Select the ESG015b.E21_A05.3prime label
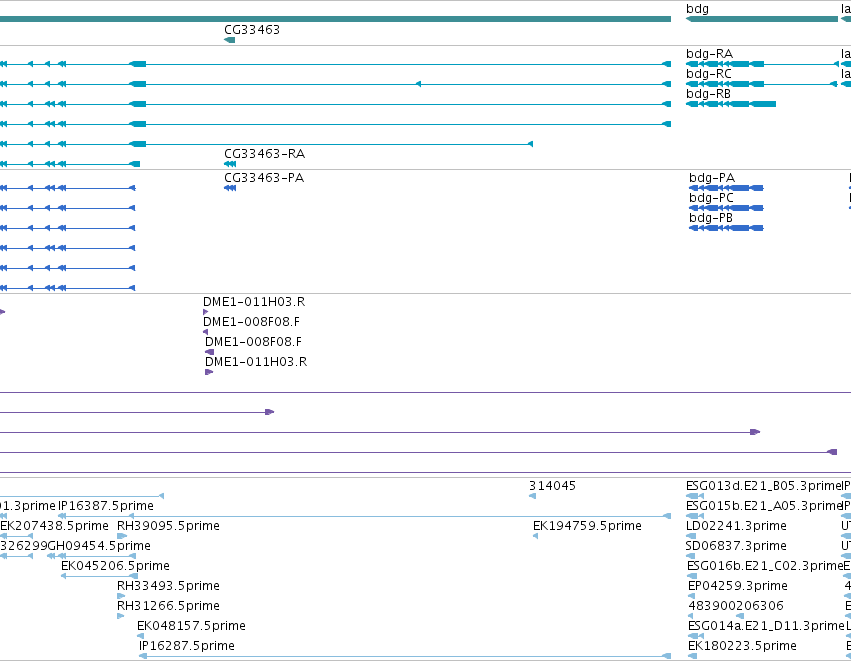 764,506
